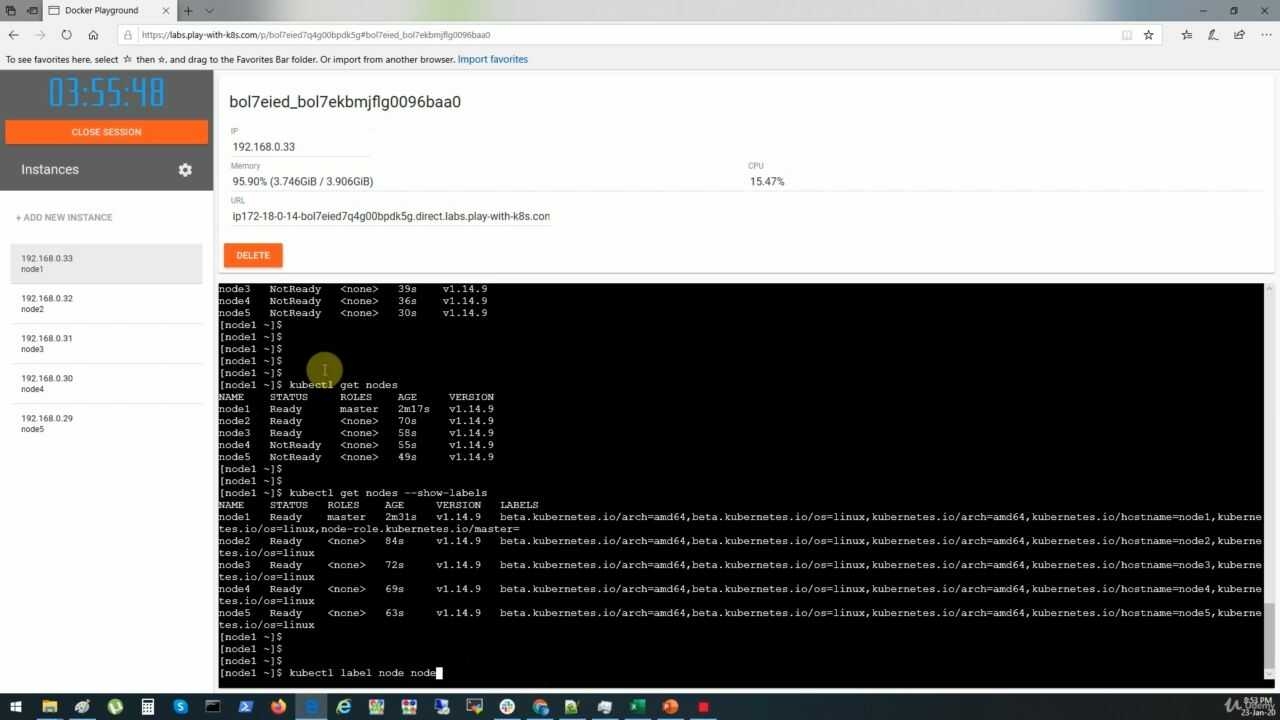Share this page icon
Screen dimensions: 1280x720
[x=1239, y=34]
